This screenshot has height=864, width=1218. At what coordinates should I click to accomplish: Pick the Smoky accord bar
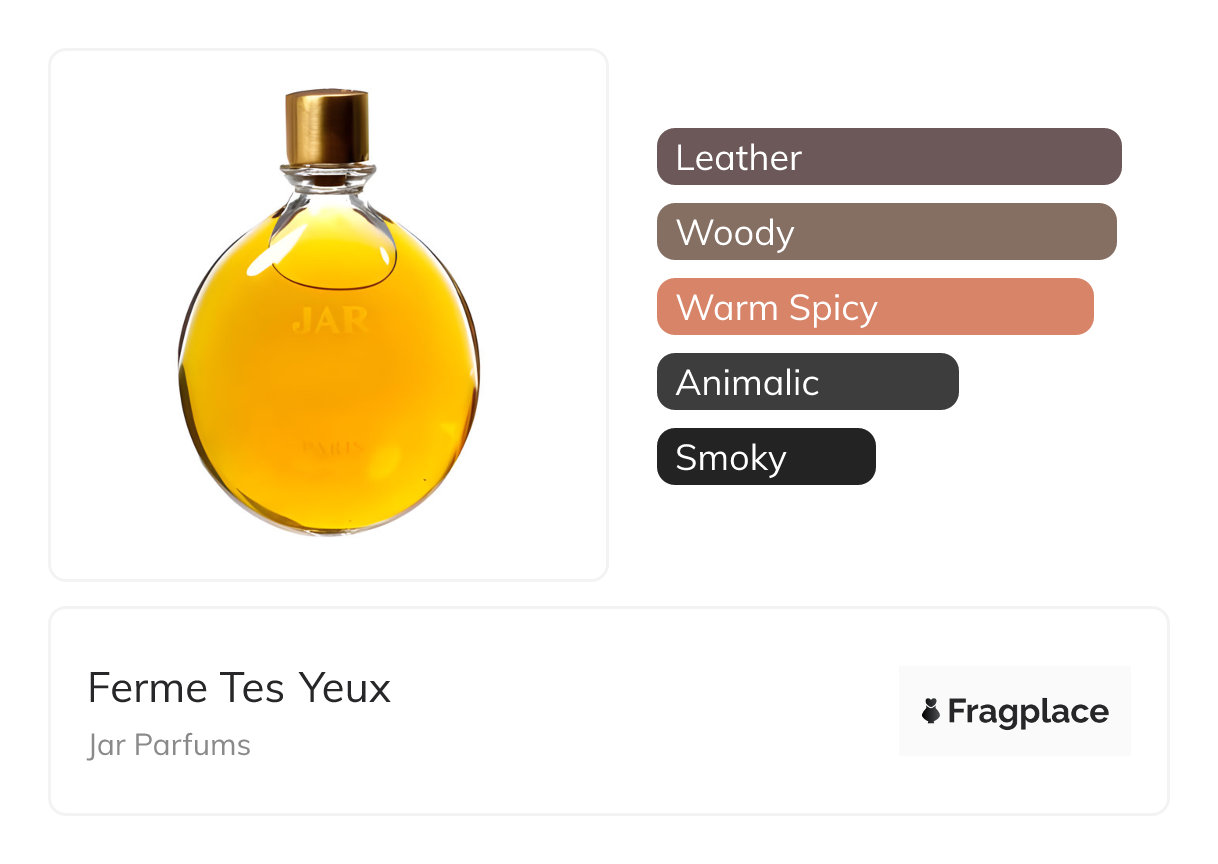coord(766,457)
